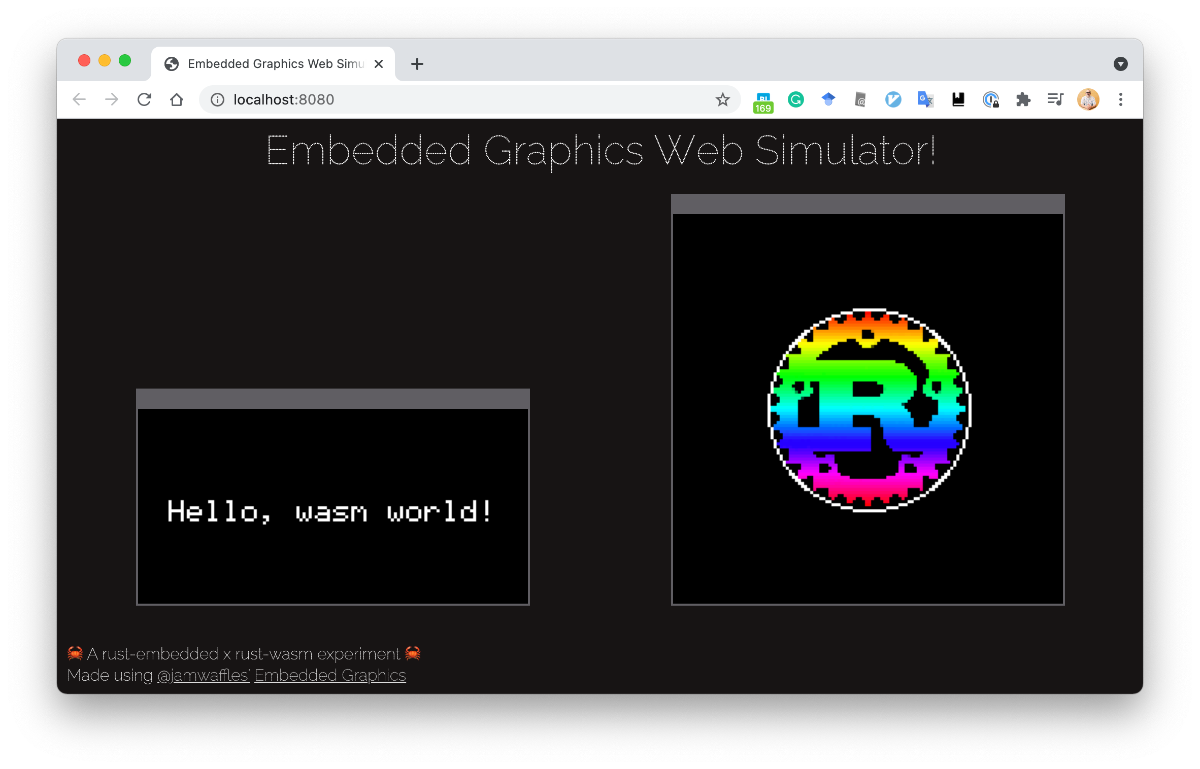Go back to the previous page
Viewport: 1200px width, 769px height.
[79, 100]
